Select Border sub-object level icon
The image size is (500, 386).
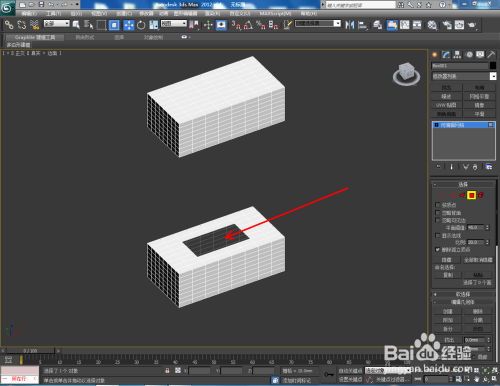click(462, 195)
